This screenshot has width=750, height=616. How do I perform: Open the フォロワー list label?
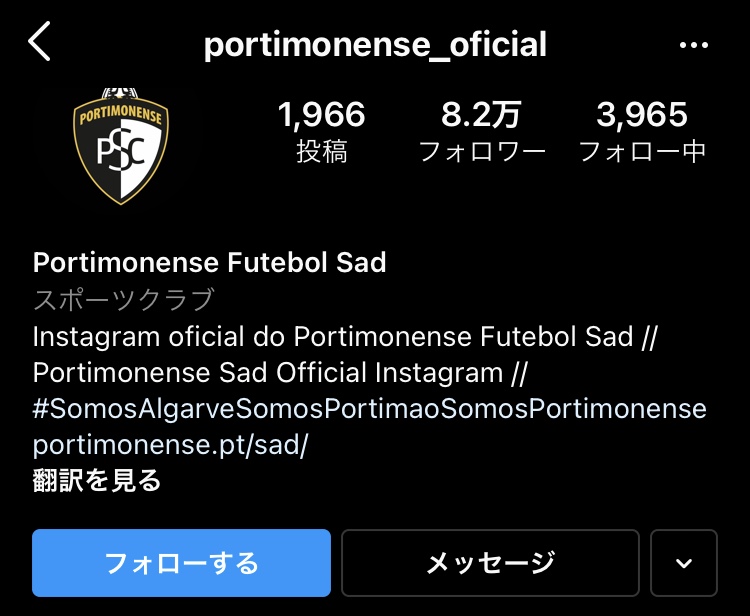pyautogui.click(x=481, y=152)
